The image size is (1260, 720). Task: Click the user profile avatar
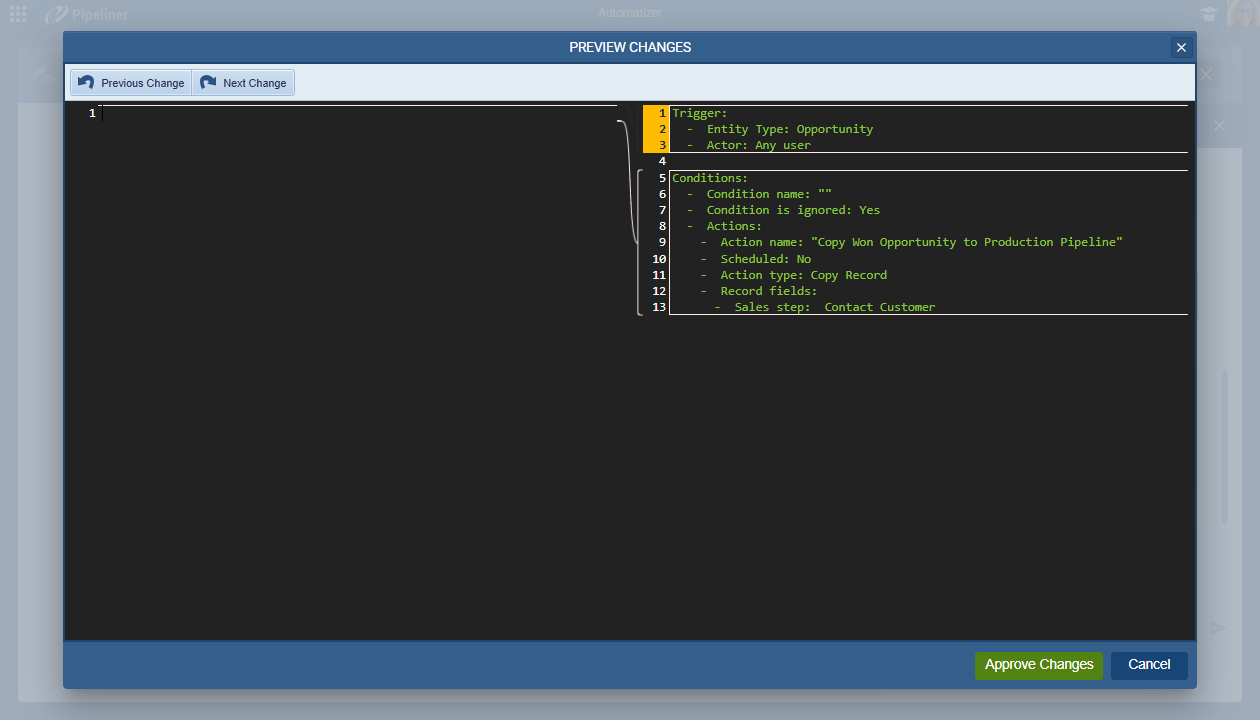click(x=1241, y=13)
